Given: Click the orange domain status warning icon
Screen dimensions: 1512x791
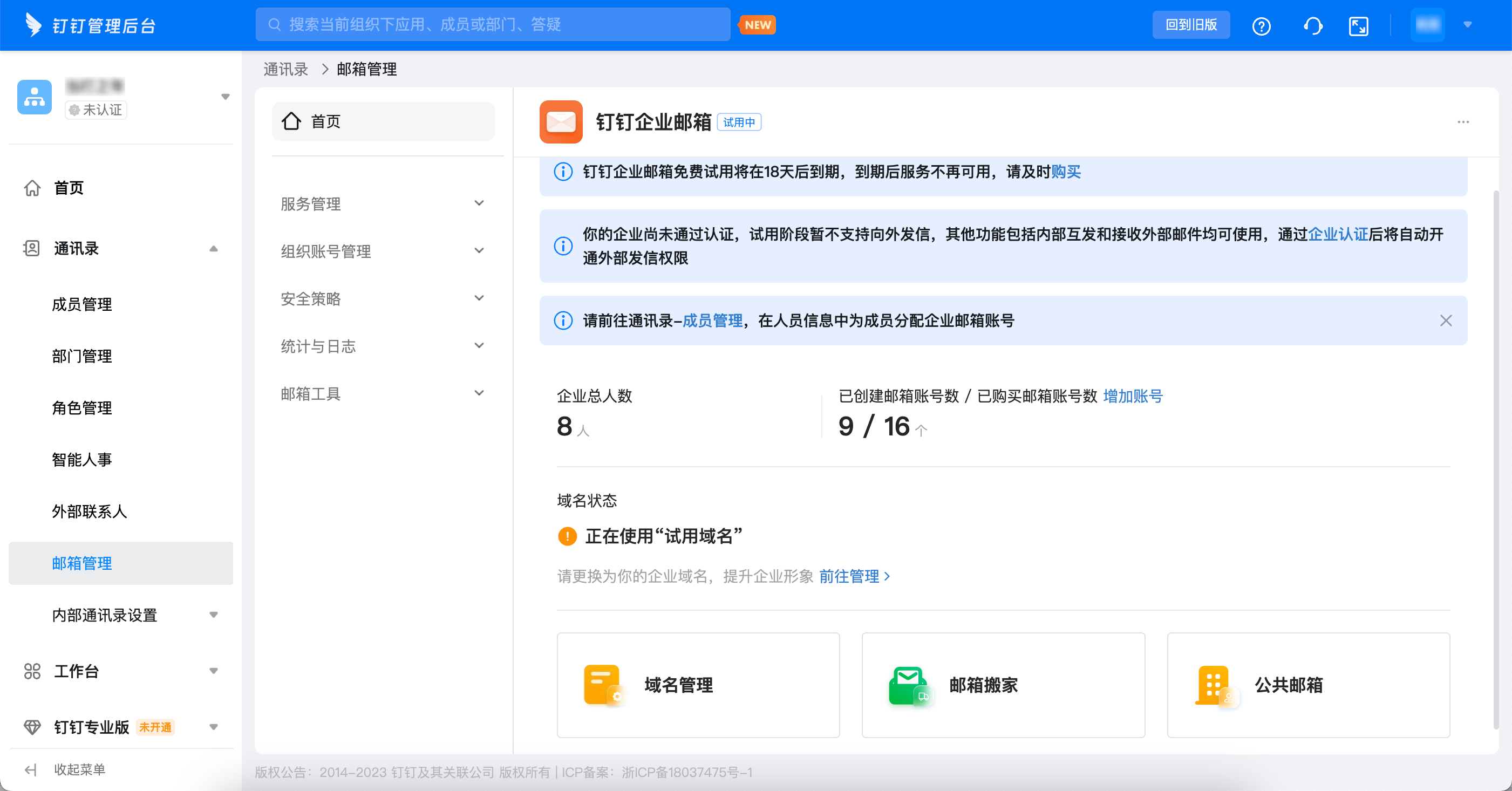Looking at the screenshot, I should (567, 536).
